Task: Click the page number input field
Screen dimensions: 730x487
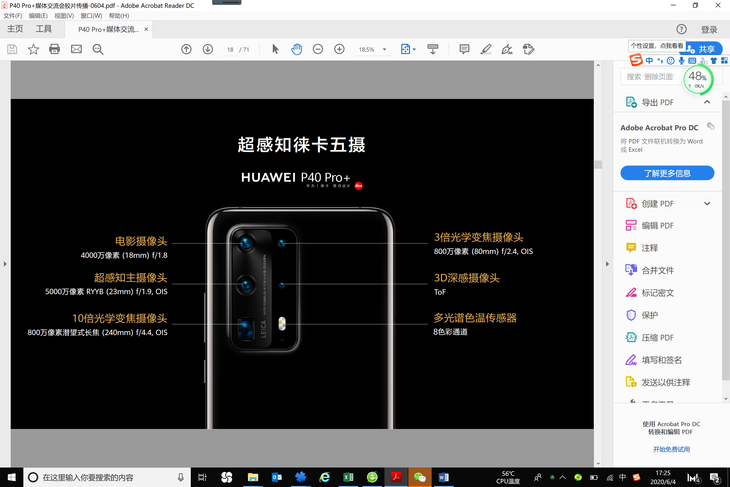Action: pos(230,49)
